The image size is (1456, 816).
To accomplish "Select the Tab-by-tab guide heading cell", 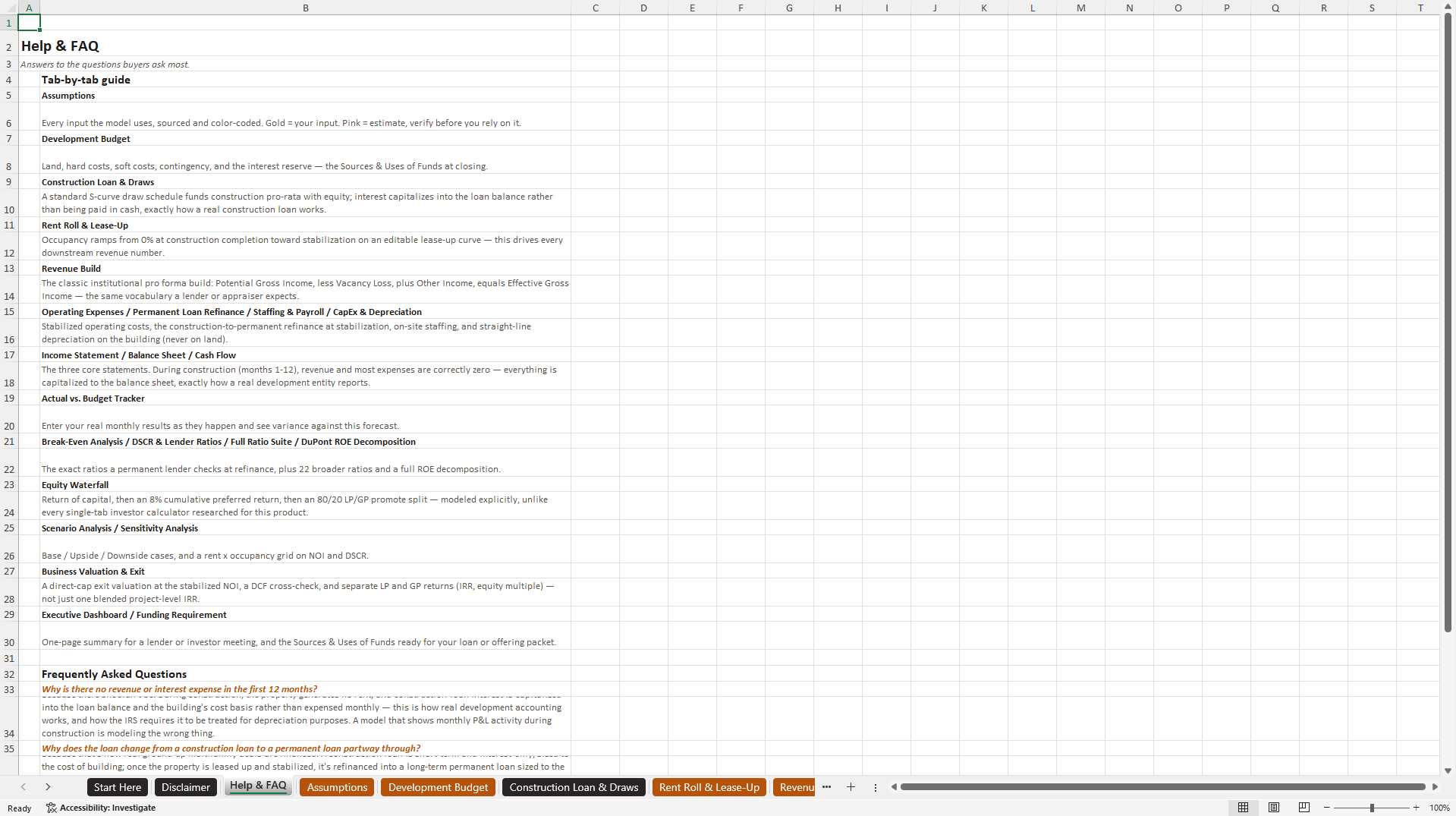I will [305, 80].
